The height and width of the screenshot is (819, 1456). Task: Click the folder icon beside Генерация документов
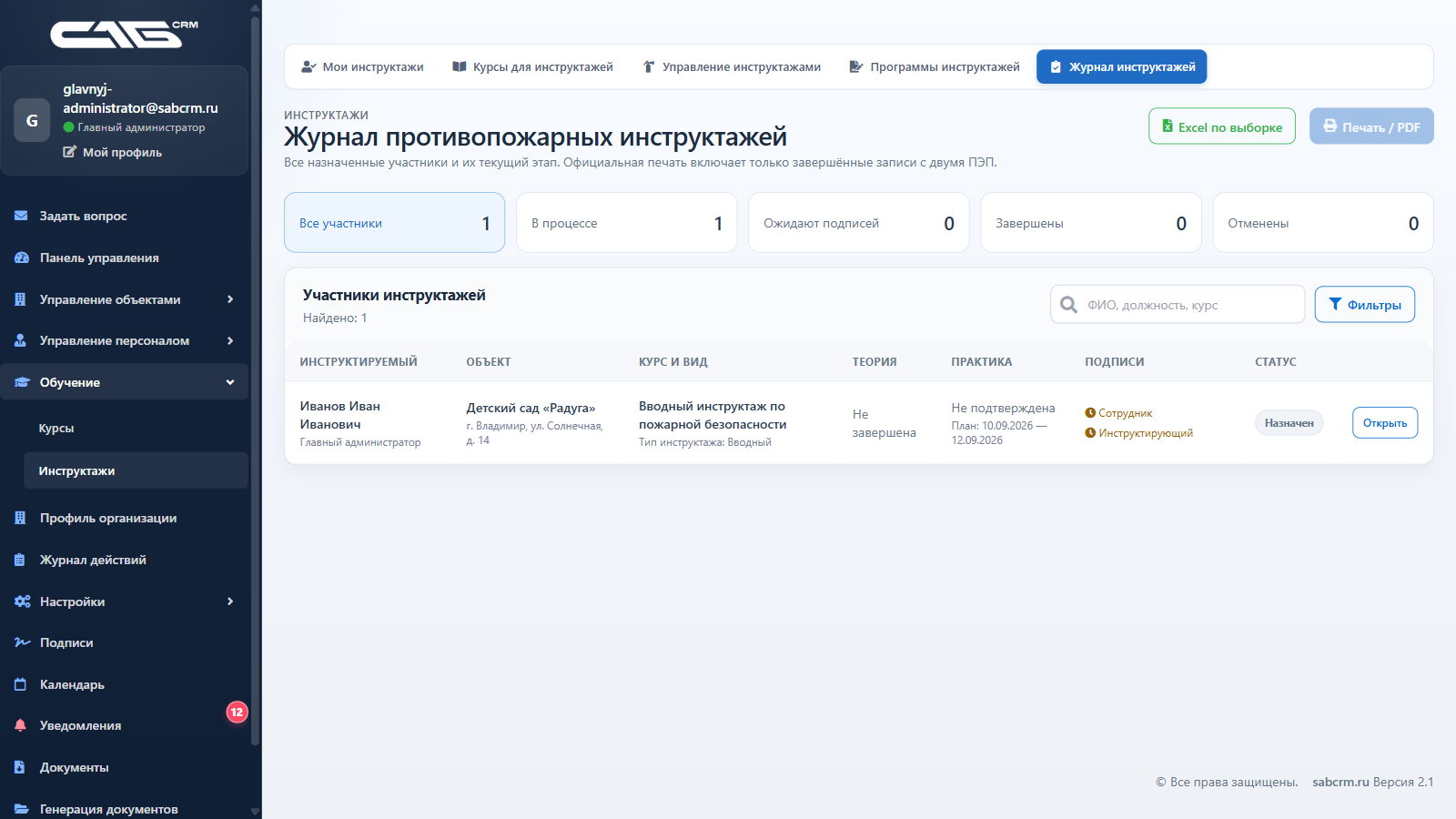[21, 809]
